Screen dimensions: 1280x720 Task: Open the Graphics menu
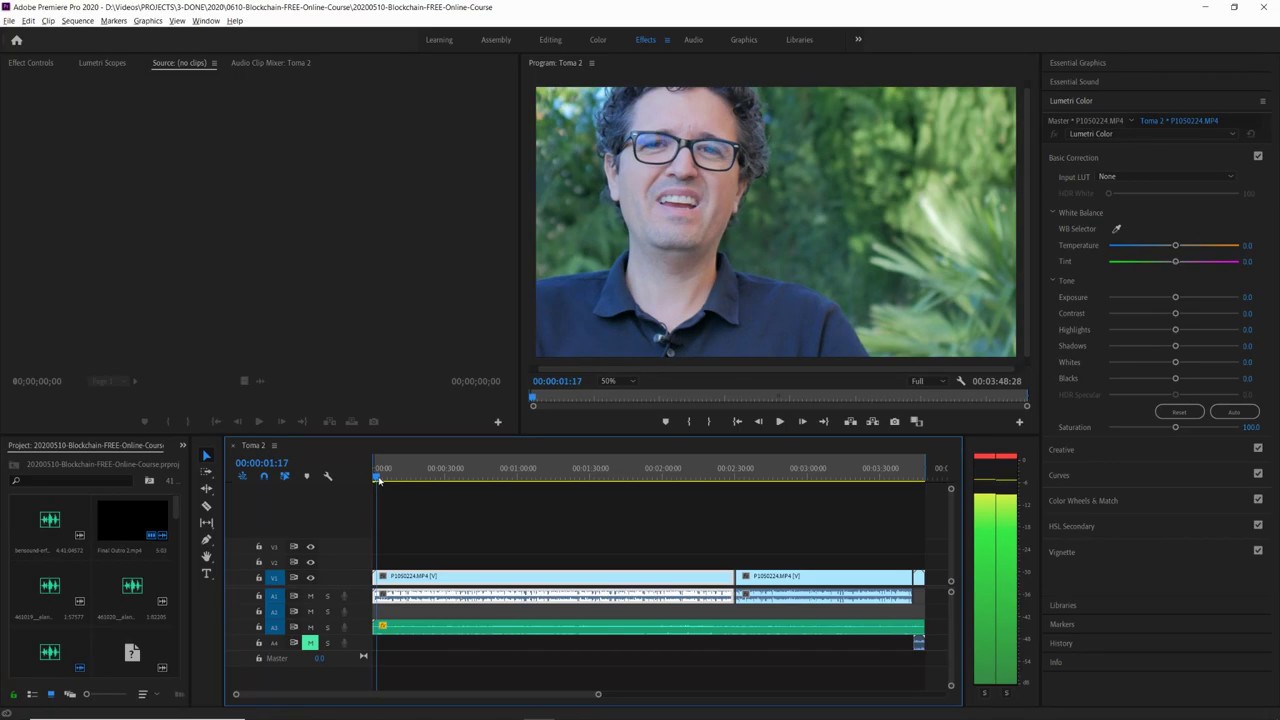[147, 21]
